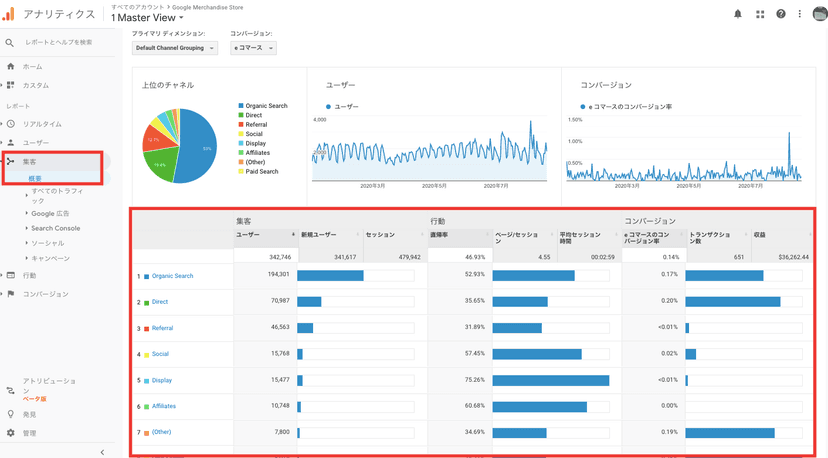Click the 342,746 total users value
Image resolution: width=828 pixels, height=458 pixels.
(281, 257)
